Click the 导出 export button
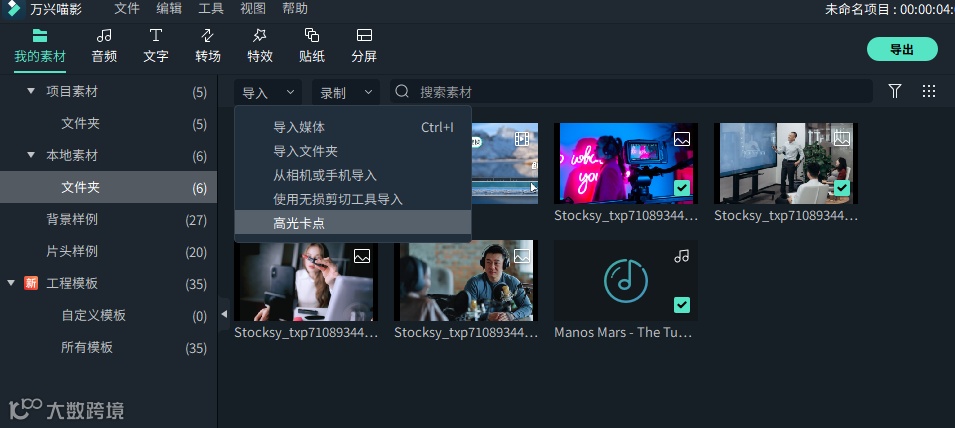Image resolution: width=955 pixels, height=428 pixels. (902, 49)
